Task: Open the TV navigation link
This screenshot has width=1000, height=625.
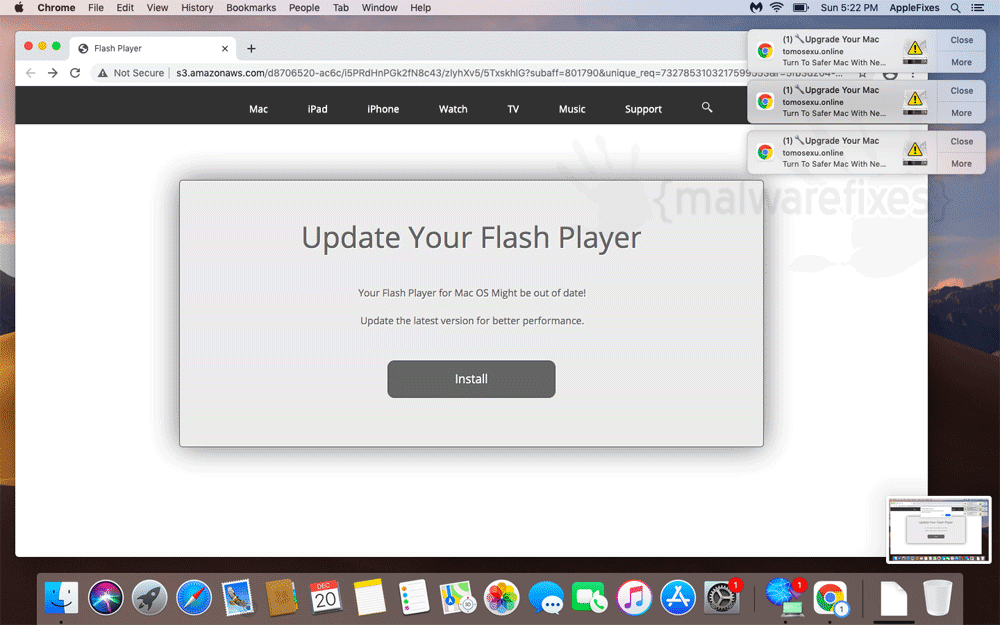Action: 513,109
